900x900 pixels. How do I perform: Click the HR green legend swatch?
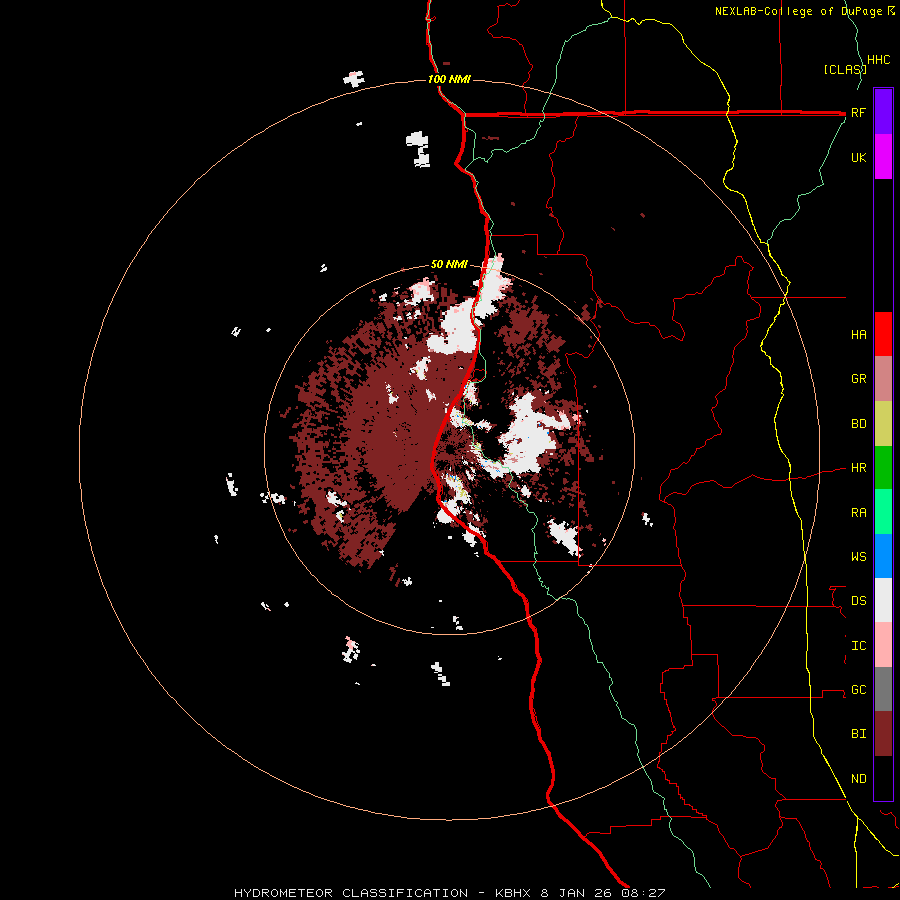pos(883,468)
